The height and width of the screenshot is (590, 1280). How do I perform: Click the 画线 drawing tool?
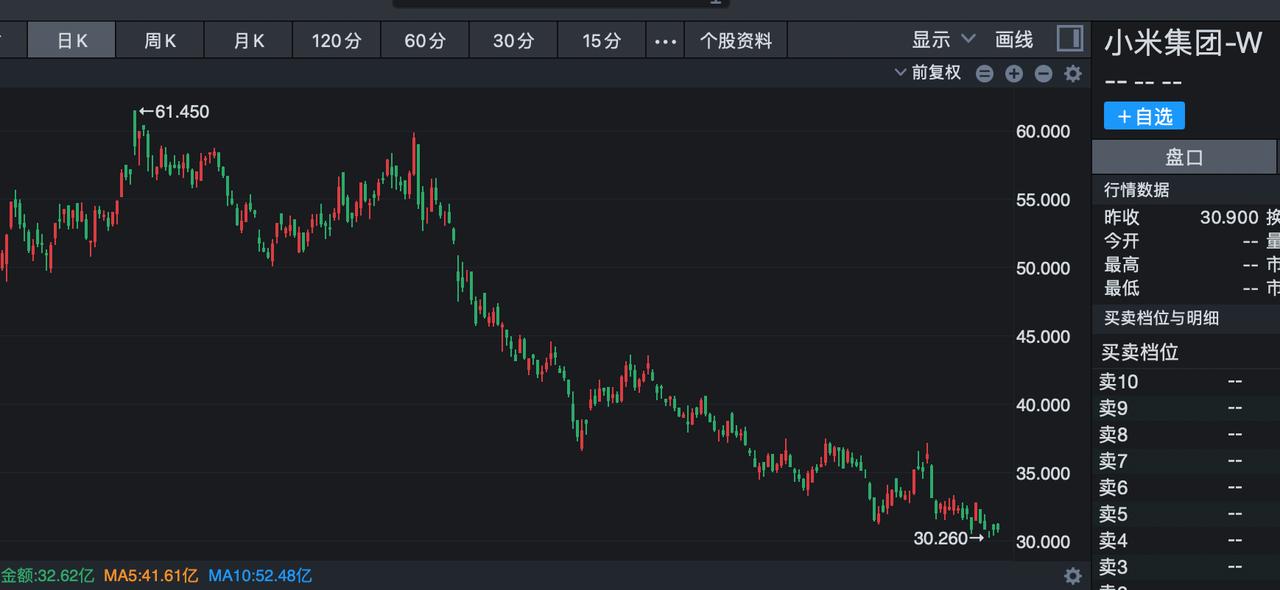pyautogui.click(x=1014, y=40)
